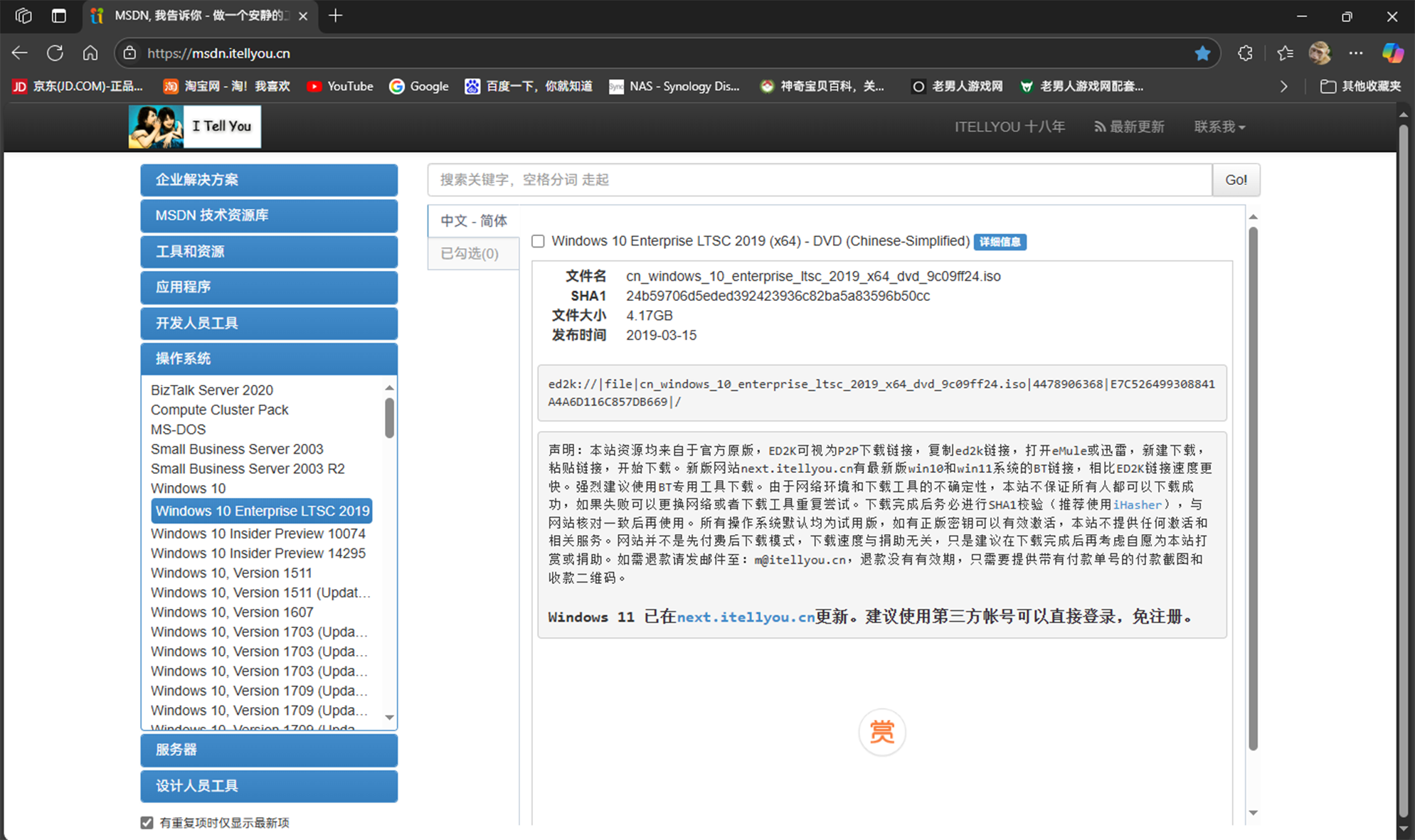Open 其他收藏夹 folder
Viewport: 1415px width, 840px height.
pyautogui.click(x=1361, y=86)
